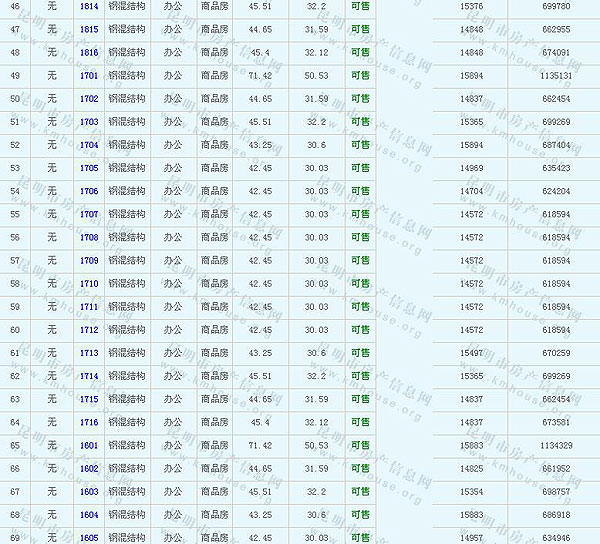
Task: Open room 1601 link
Action: [x=89, y=445]
